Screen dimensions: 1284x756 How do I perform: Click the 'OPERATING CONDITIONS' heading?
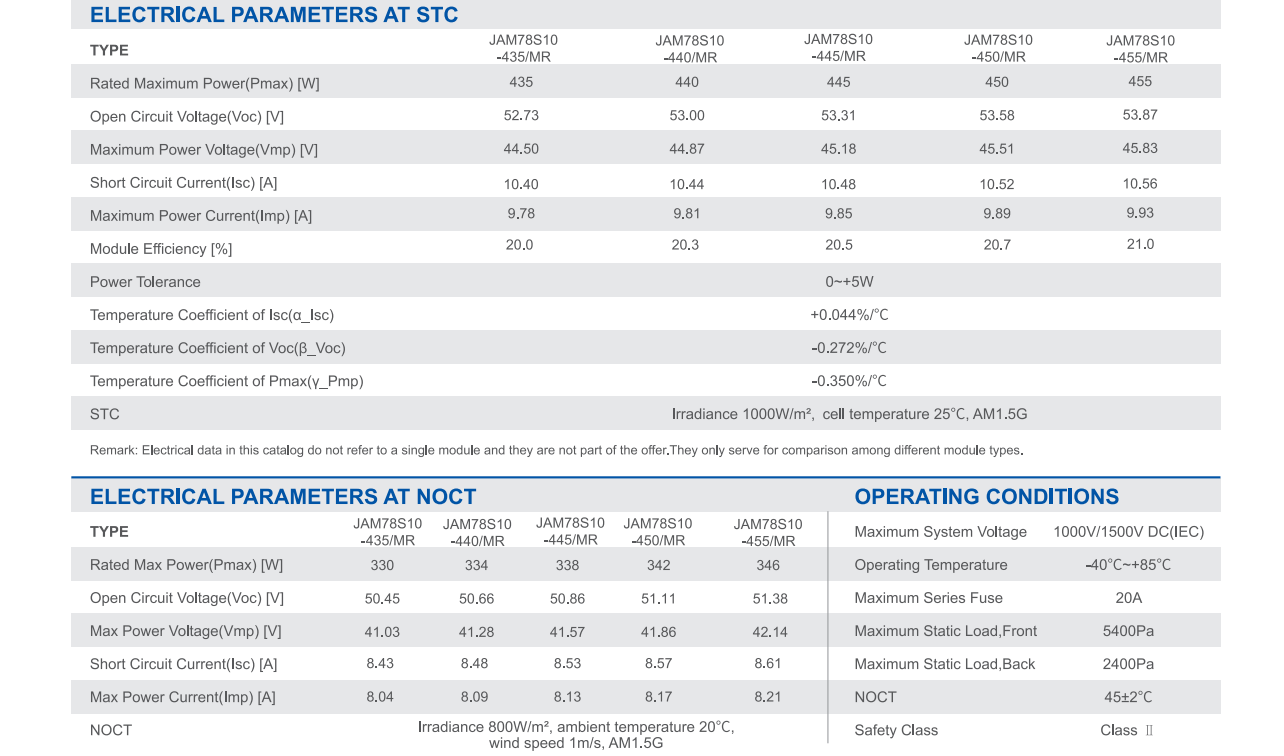[x=986, y=497]
